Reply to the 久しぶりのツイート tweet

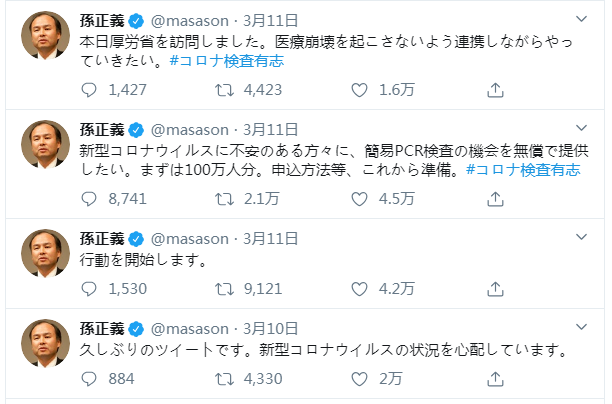click(90, 380)
